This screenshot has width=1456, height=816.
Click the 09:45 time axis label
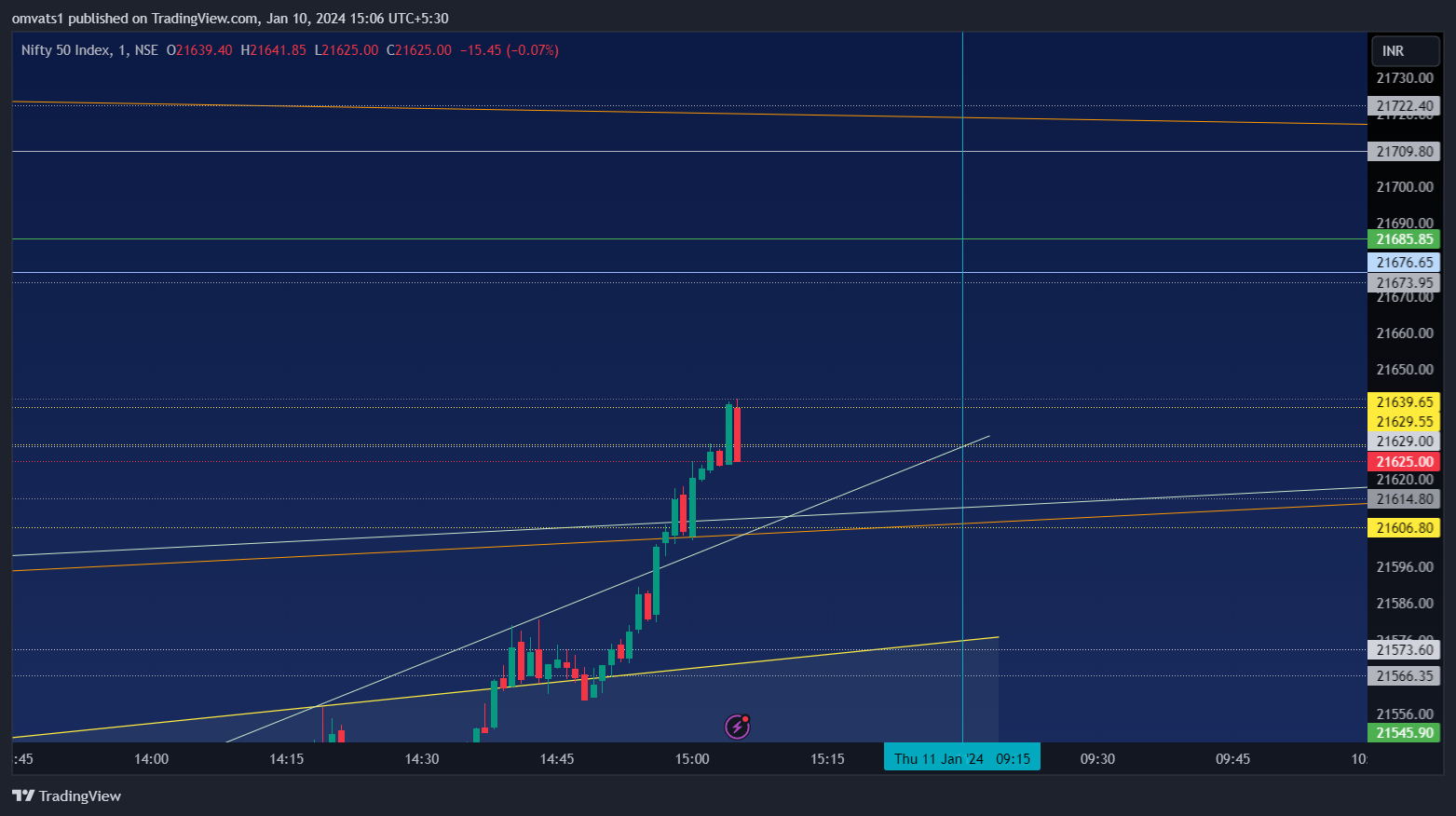click(1232, 759)
